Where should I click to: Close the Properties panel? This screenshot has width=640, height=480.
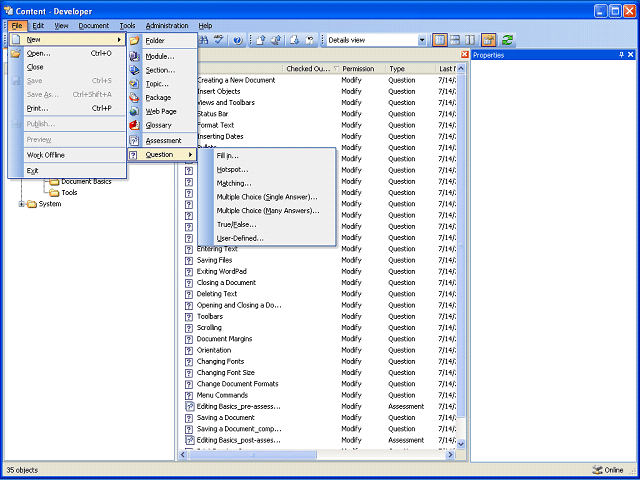(x=631, y=55)
